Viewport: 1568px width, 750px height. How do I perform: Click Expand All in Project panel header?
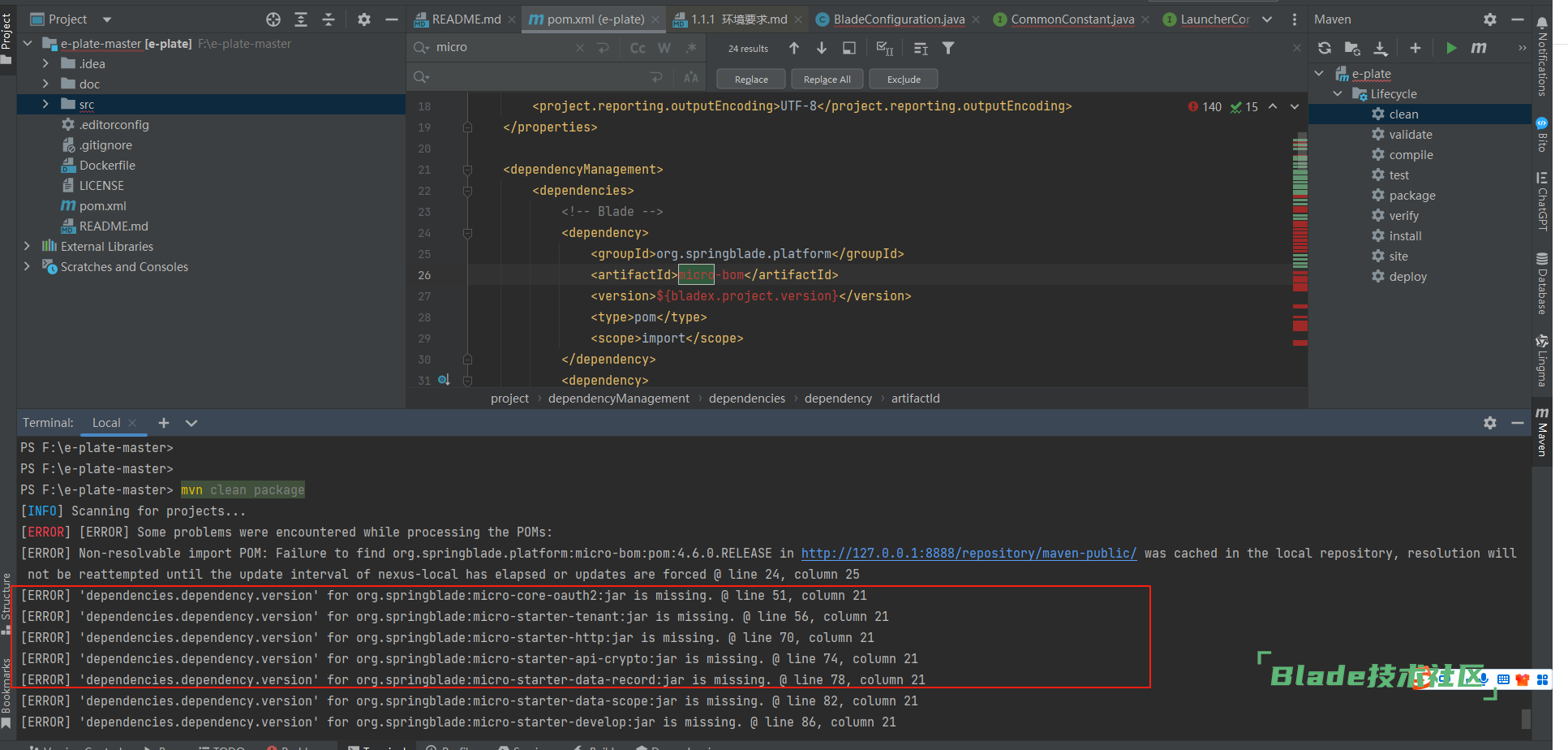[301, 19]
